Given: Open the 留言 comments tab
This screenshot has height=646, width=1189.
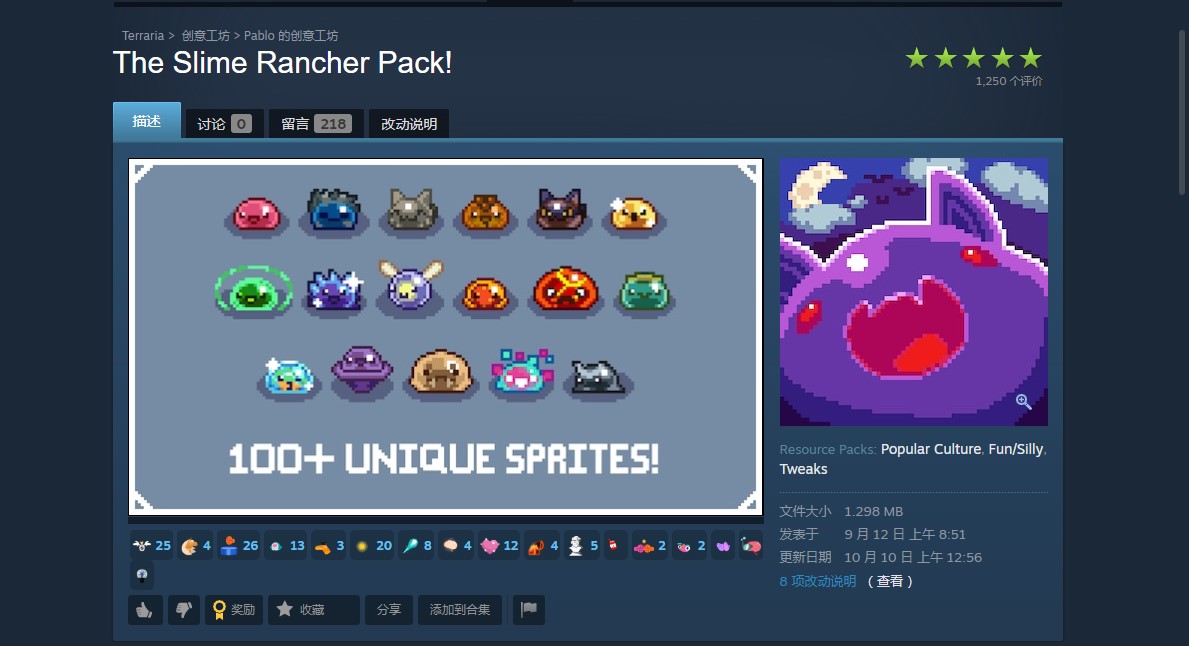Looking at the screenshot, I should (316, 124).
